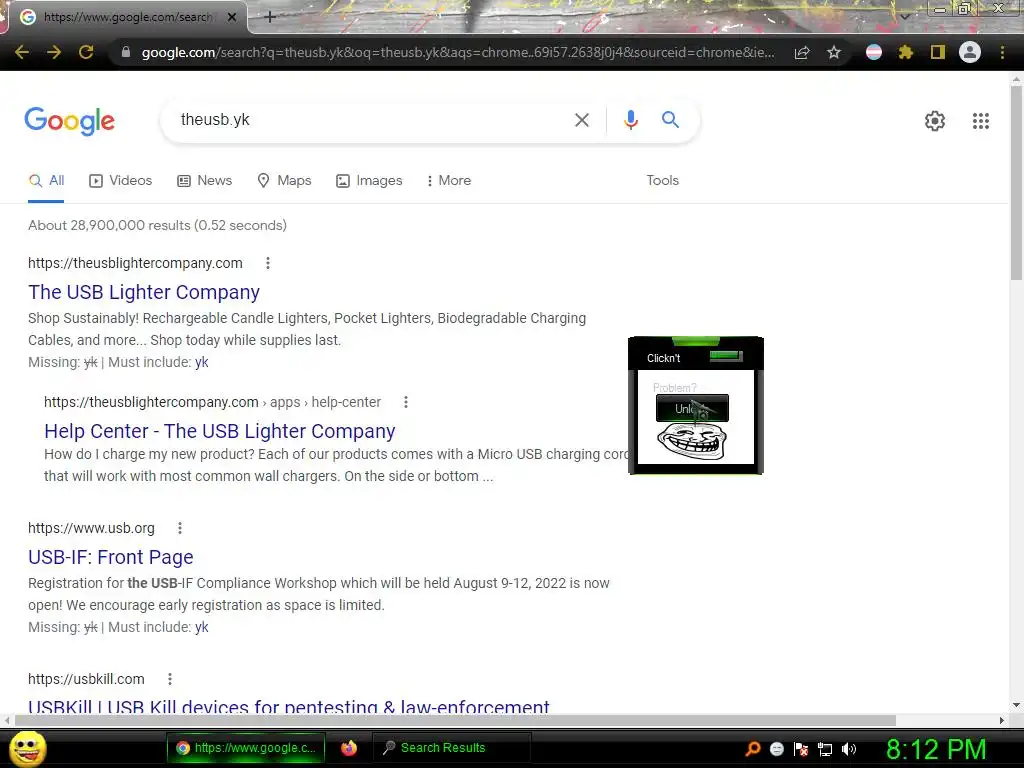
Task: Open the pink-and-blue striped extension icon
Action: 874,52
